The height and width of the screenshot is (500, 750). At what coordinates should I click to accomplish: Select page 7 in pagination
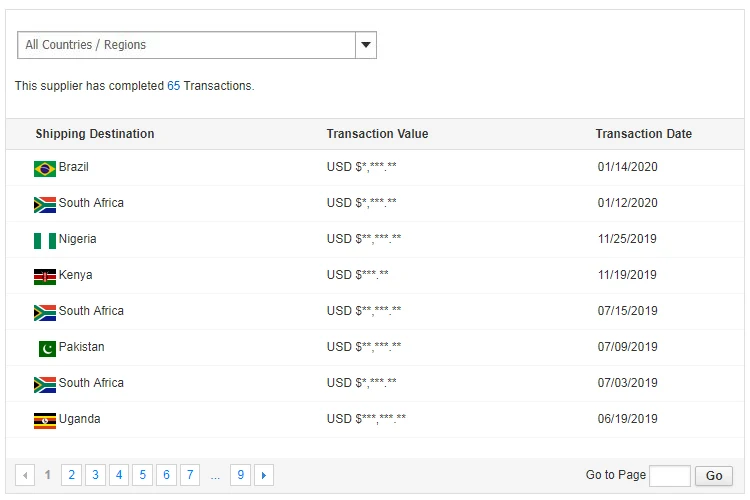[191, 475]
